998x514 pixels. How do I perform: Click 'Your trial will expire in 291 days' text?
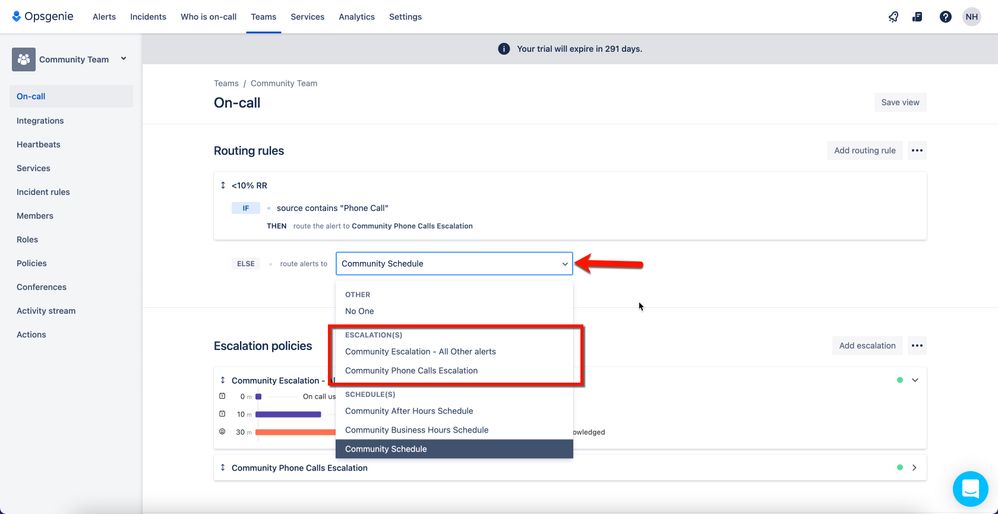579,49
